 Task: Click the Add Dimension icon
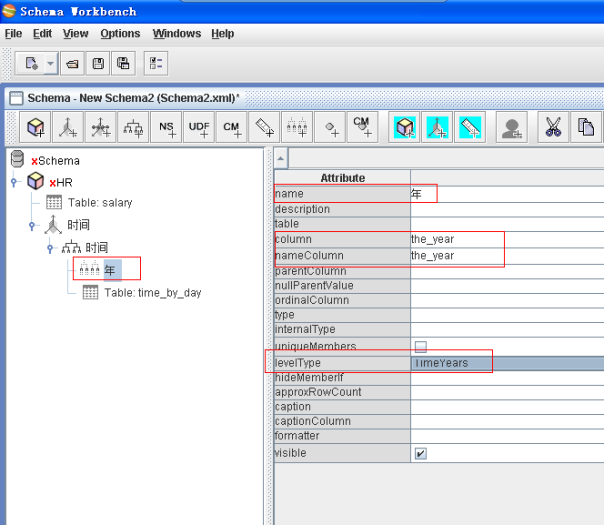click(x=68, y=127)
